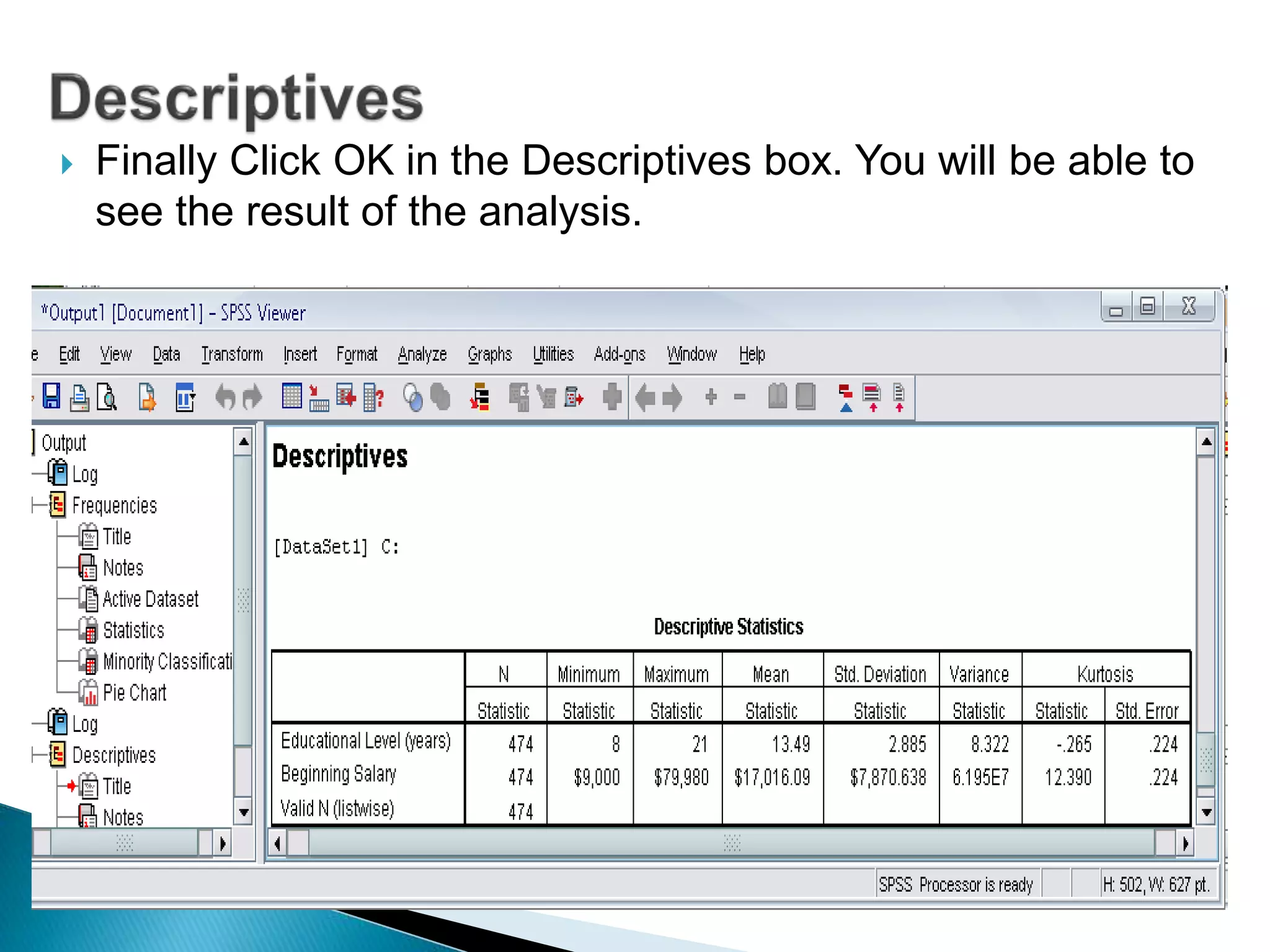Click outline pane scroll right arrow

coord(223,844)
